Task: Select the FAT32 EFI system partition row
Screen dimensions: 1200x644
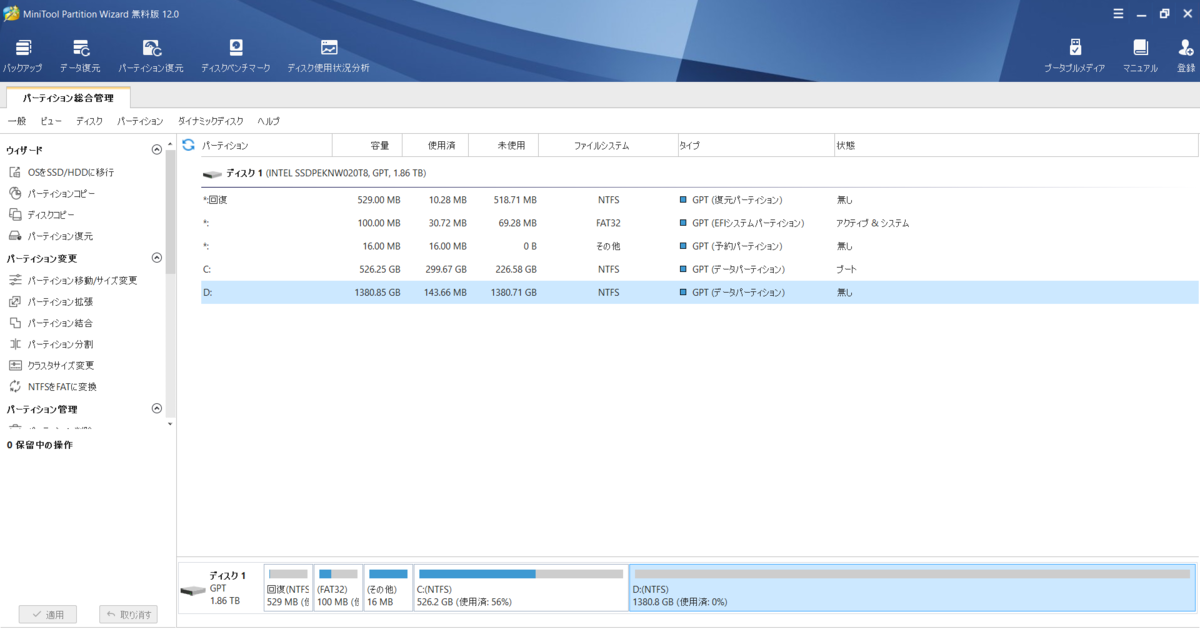Action: click(699, 223)
